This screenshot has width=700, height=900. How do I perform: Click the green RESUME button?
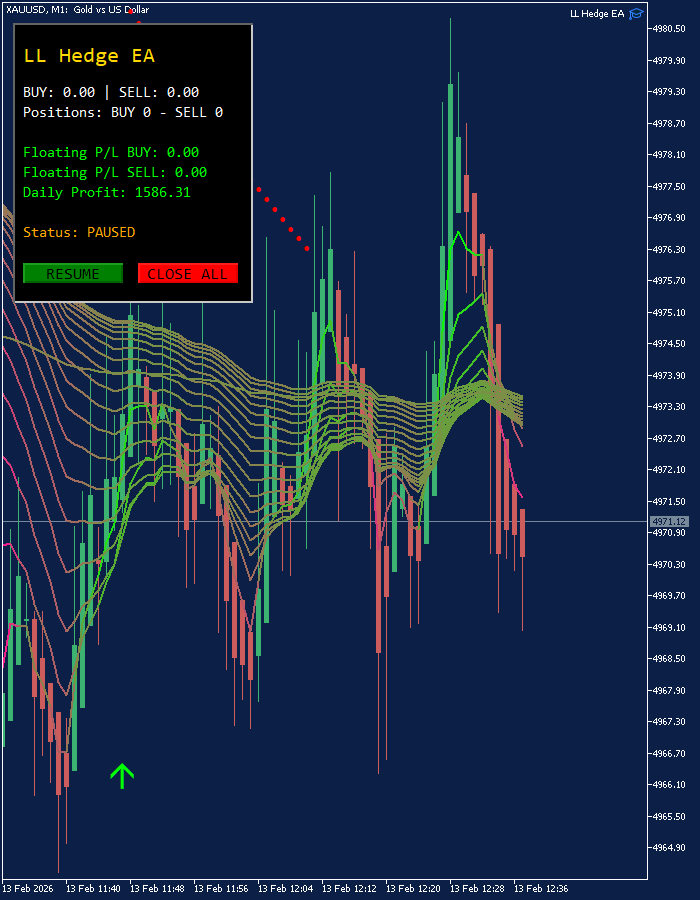[x=73, y=273]
